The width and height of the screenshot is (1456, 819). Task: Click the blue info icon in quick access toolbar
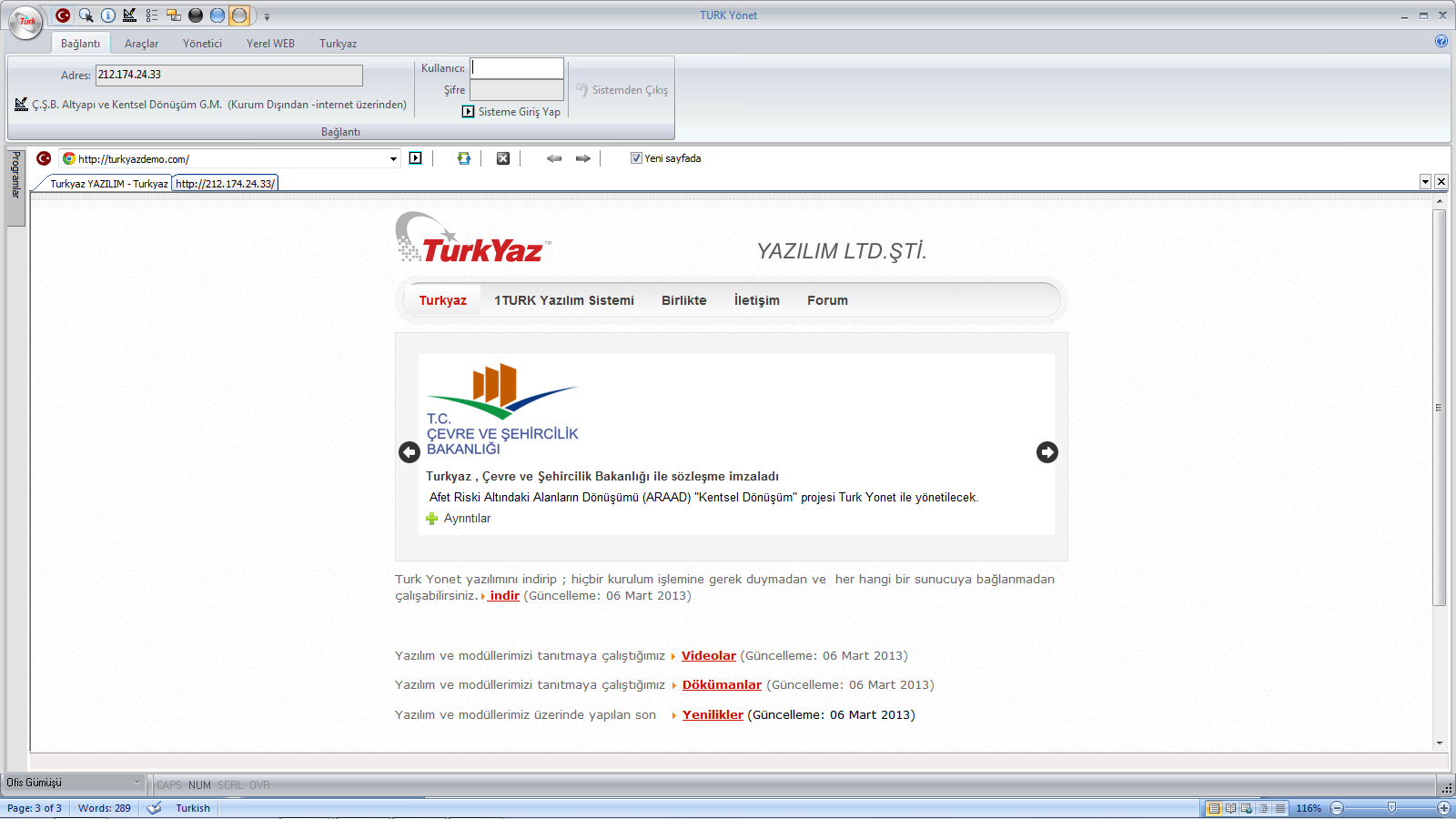click(x=107, y=15)
